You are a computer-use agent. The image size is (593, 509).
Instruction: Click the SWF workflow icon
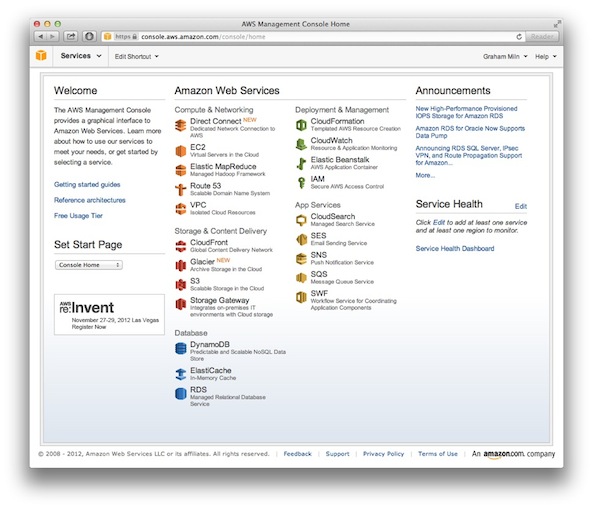click(301, 297)
